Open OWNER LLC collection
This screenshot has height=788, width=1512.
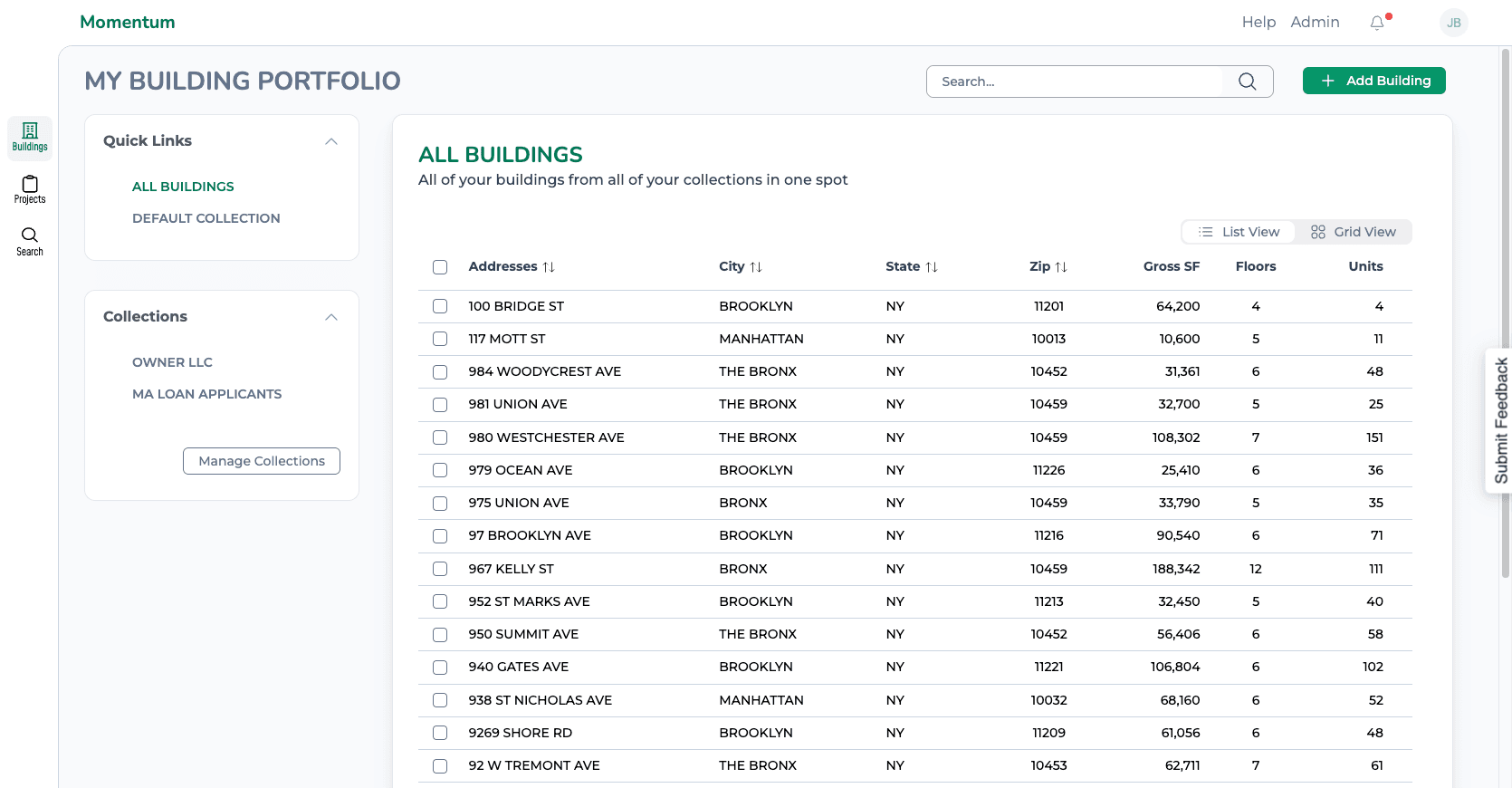pos(172,362)
